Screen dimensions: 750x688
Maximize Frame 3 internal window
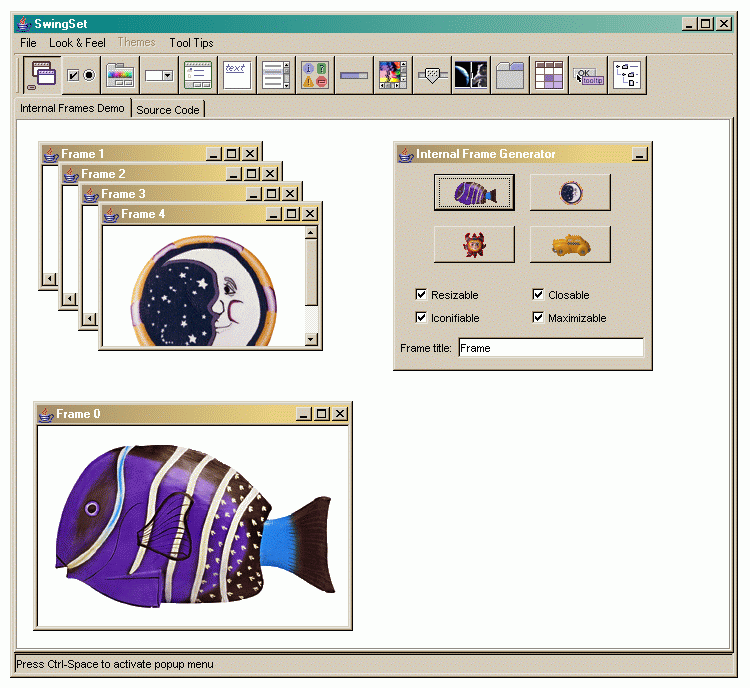coord(272,194)
